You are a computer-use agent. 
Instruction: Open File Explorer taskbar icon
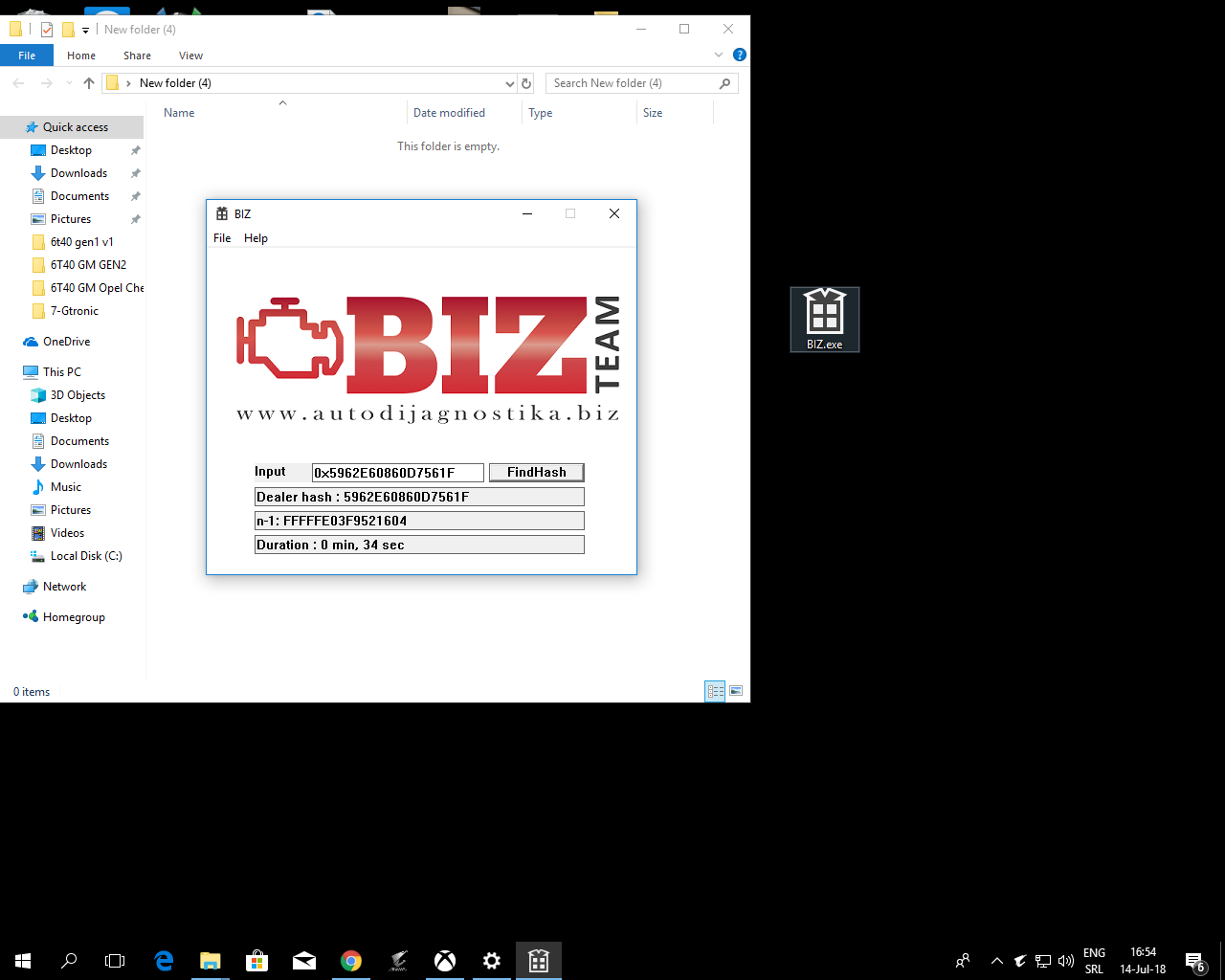(210, 961)
